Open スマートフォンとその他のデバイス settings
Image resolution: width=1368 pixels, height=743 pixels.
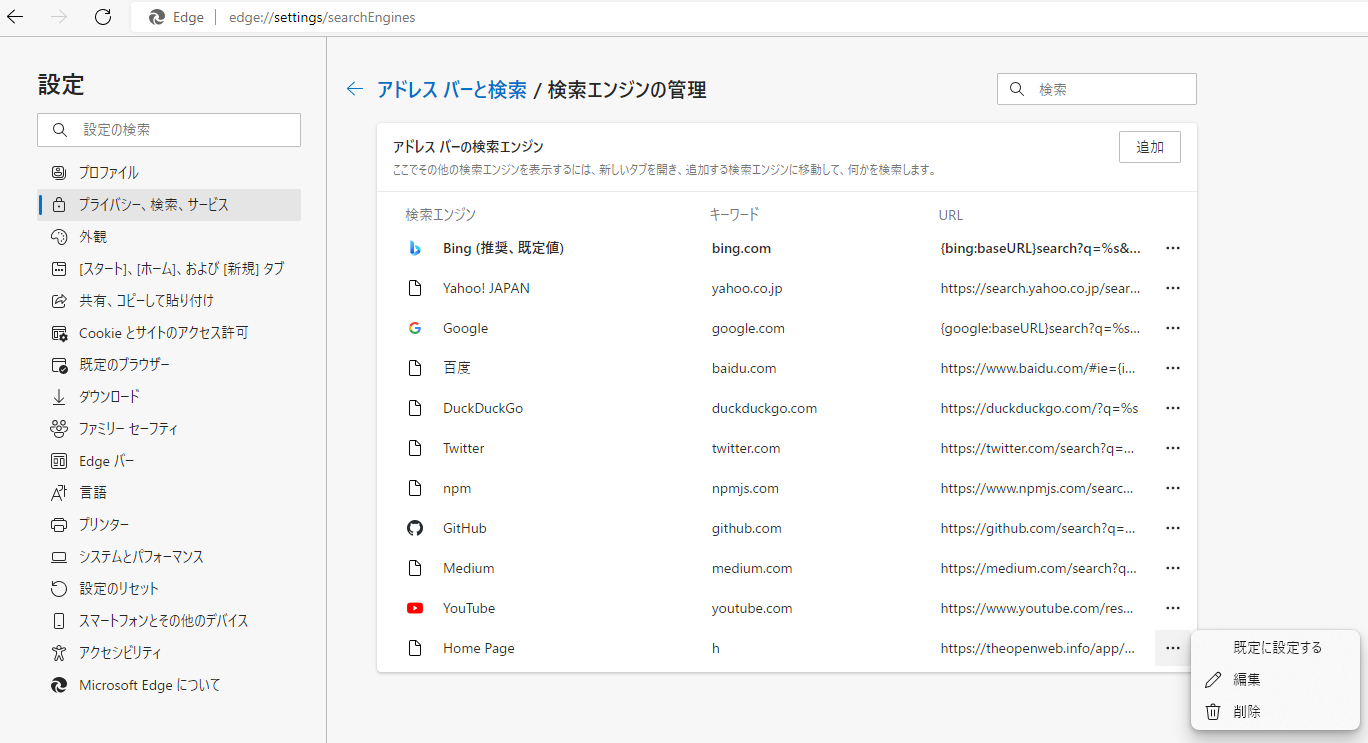pos(169,621)
